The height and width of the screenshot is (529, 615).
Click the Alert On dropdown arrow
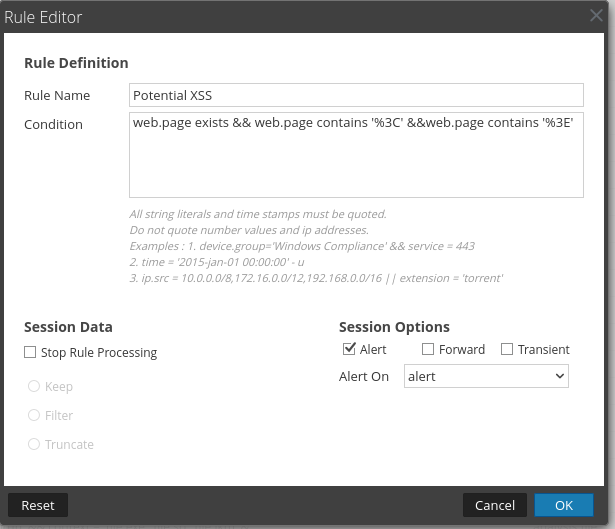(558, 376)
